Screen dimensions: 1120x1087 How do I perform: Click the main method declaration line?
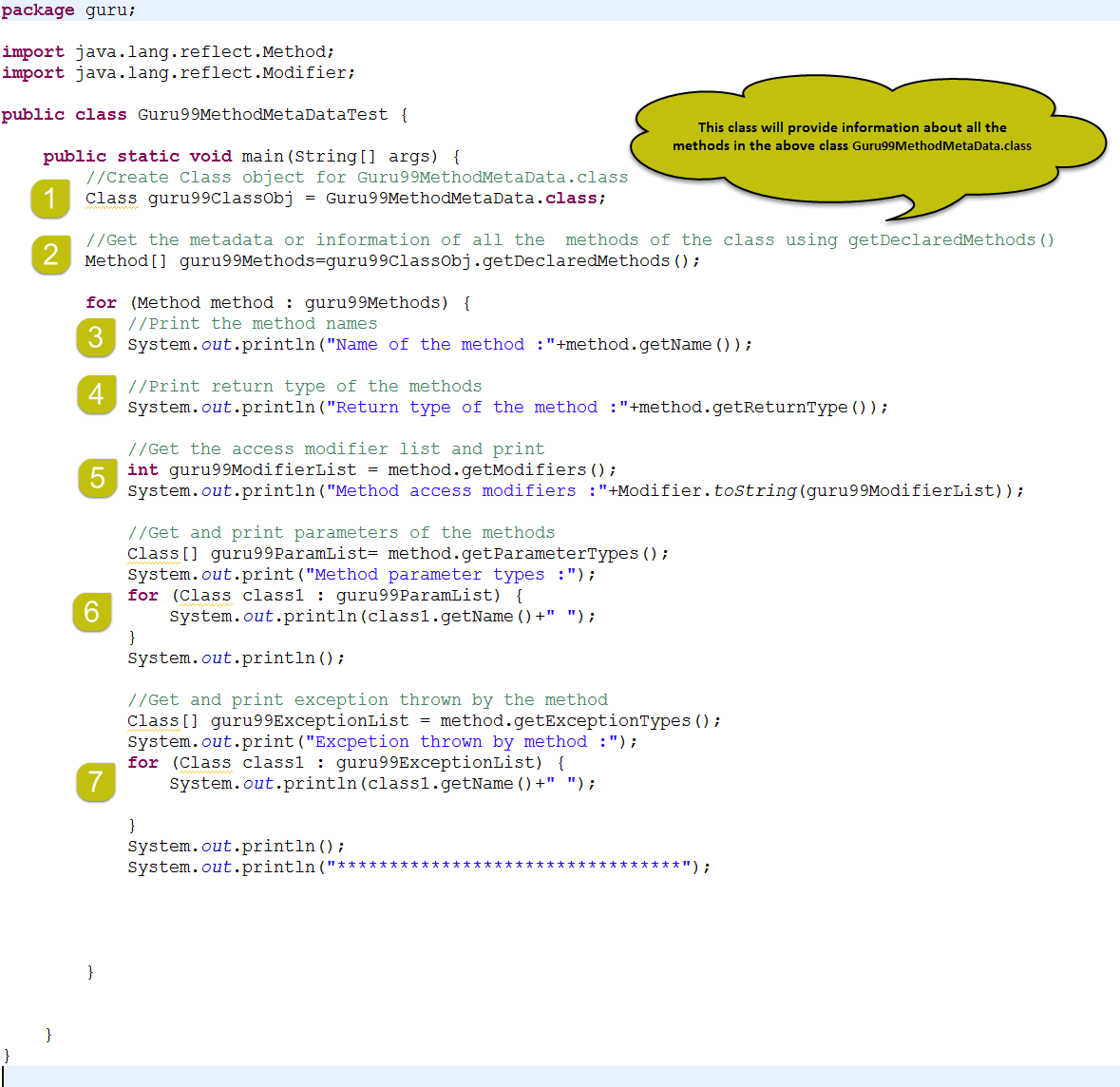[251, 157]
